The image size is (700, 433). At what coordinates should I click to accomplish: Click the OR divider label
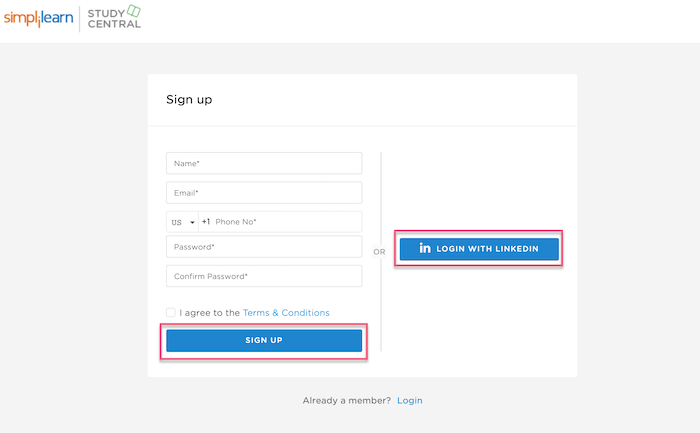click(379, 252)
